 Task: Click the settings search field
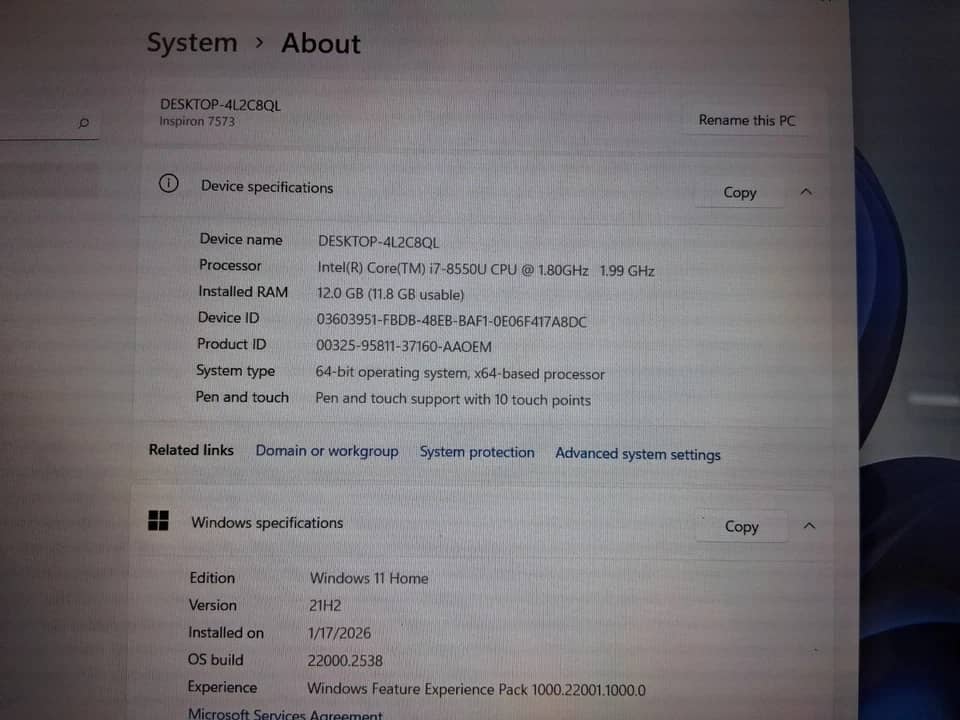(x=49, y=124)
